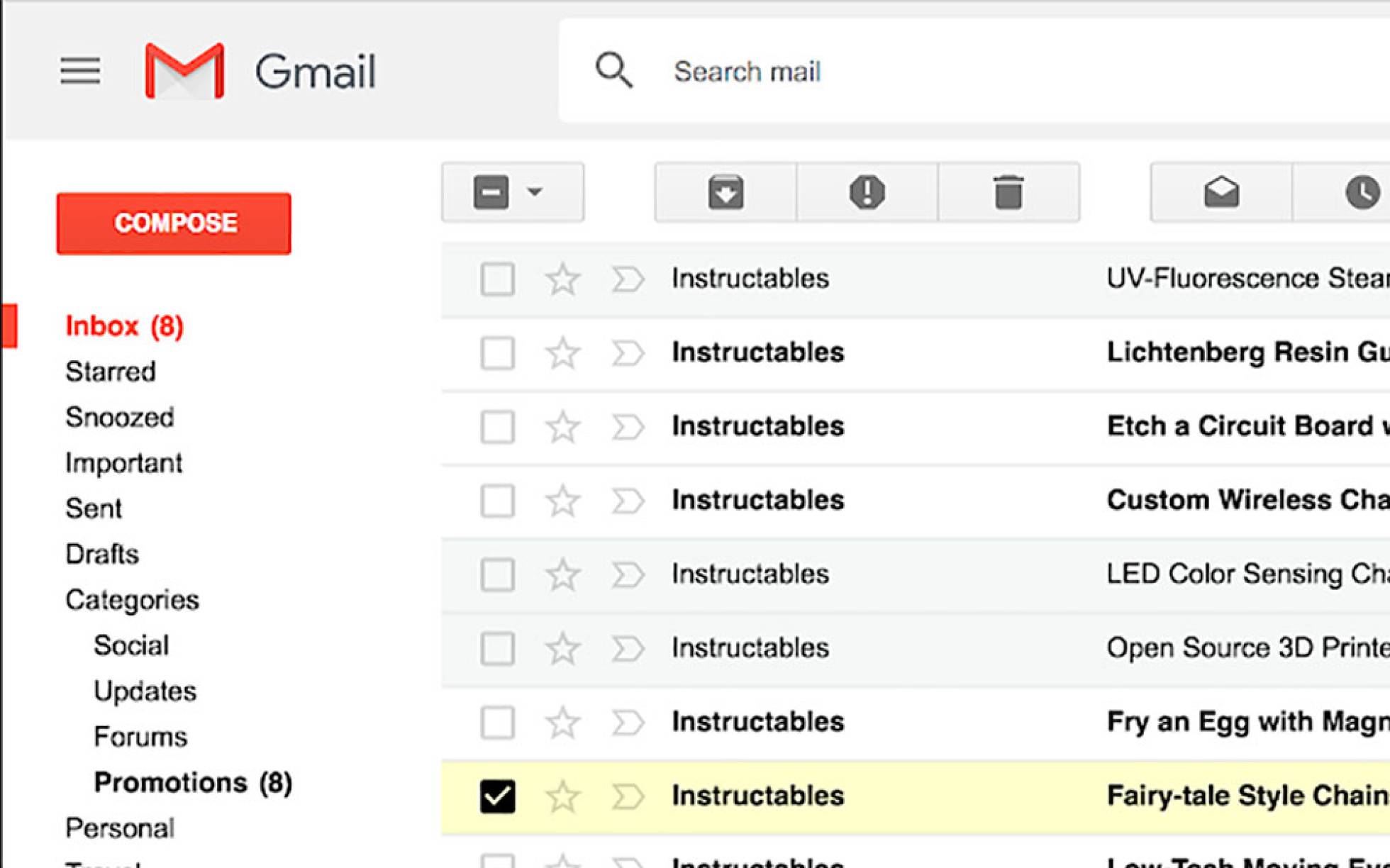Expand the Categories section
The width and height of the screenshot is (1390, 868).
click(132, 600)
